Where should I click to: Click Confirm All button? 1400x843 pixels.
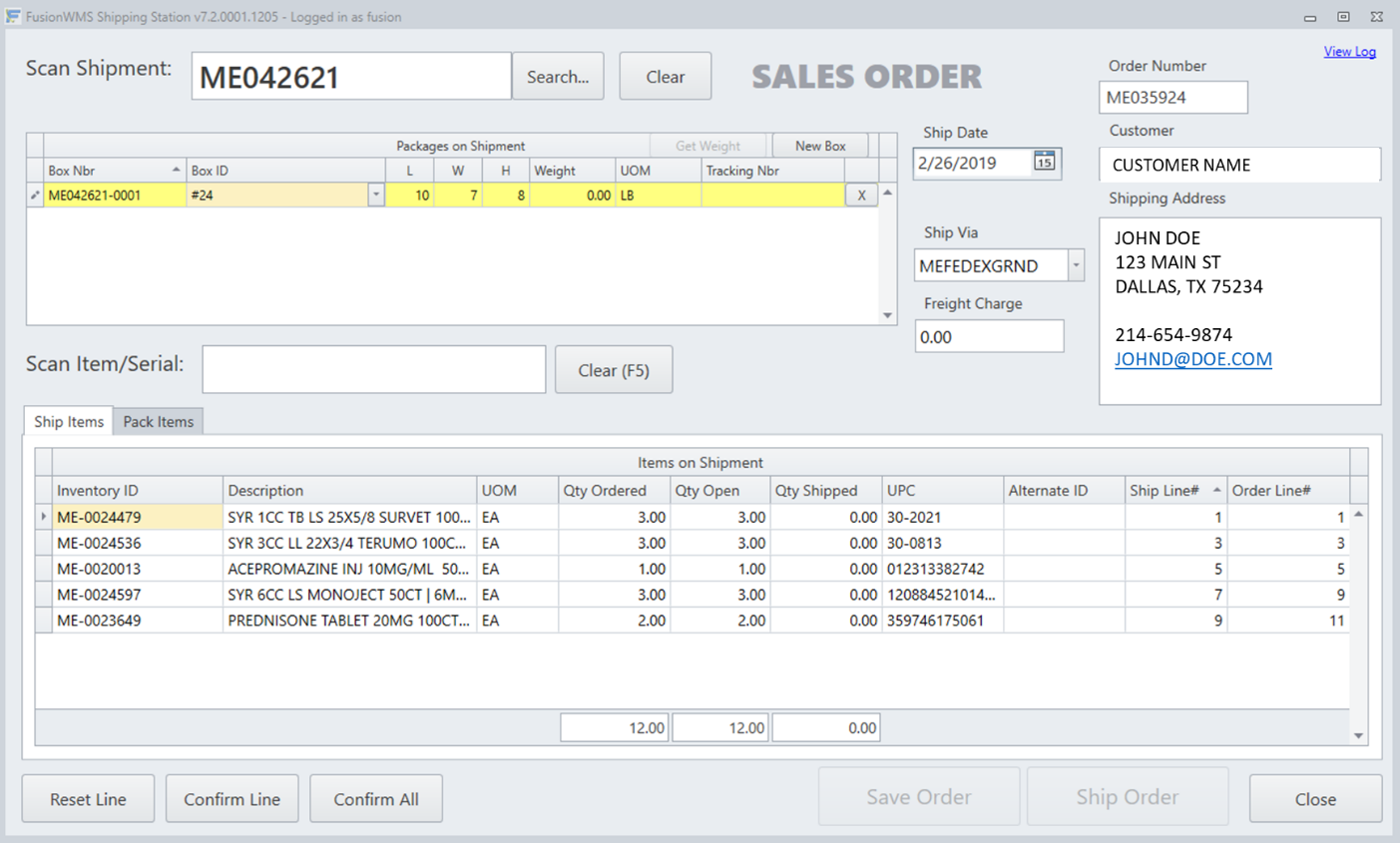(376, 799)
